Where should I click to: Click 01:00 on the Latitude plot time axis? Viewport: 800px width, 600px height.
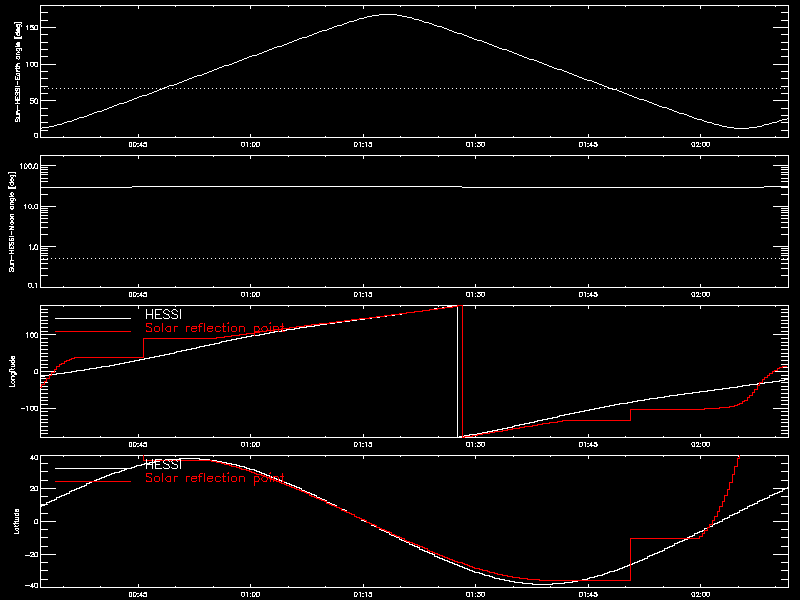click(x=250, y=595)
